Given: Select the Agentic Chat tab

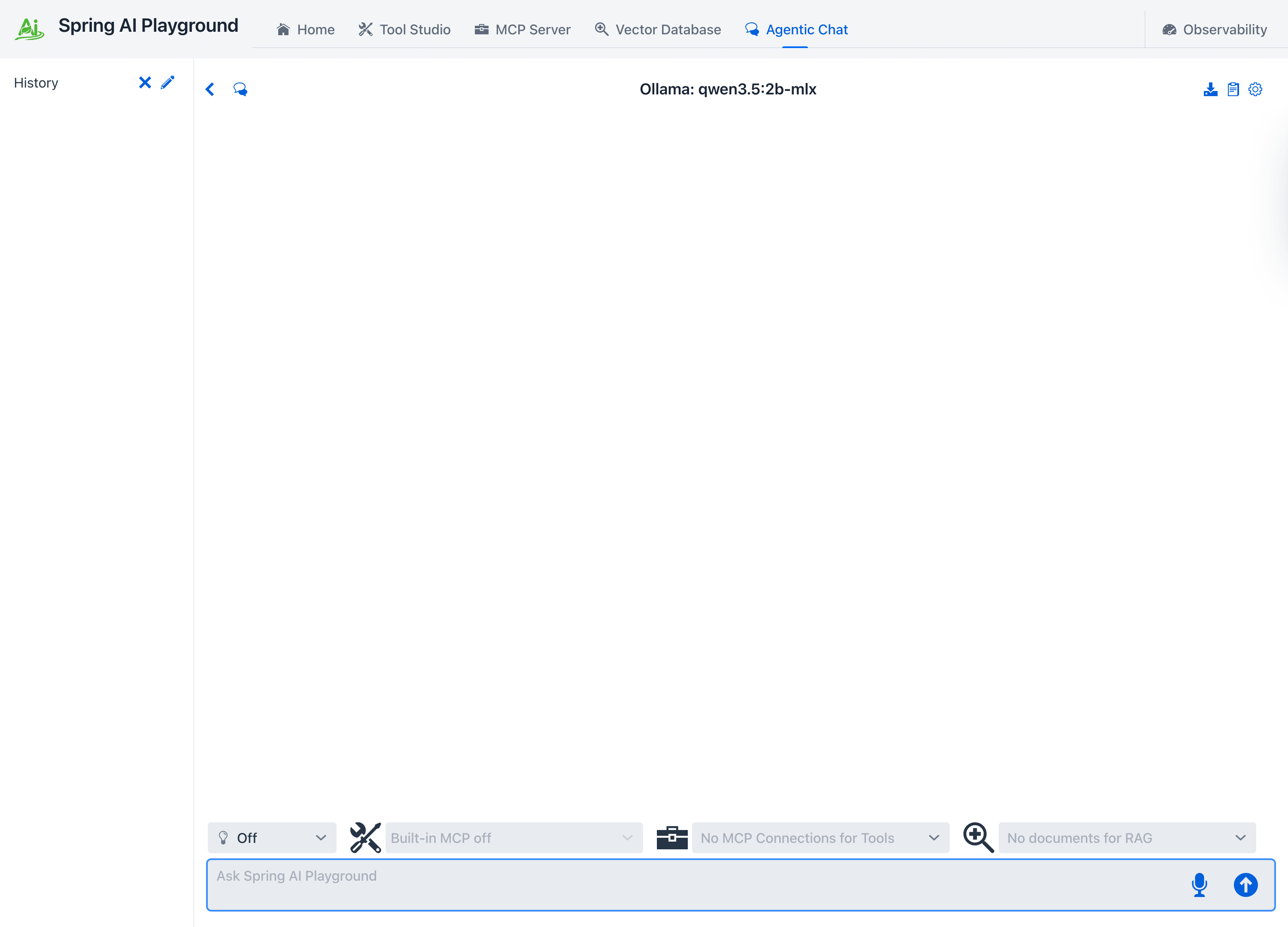Looking at the screenshot, I should tap(796, 30).
